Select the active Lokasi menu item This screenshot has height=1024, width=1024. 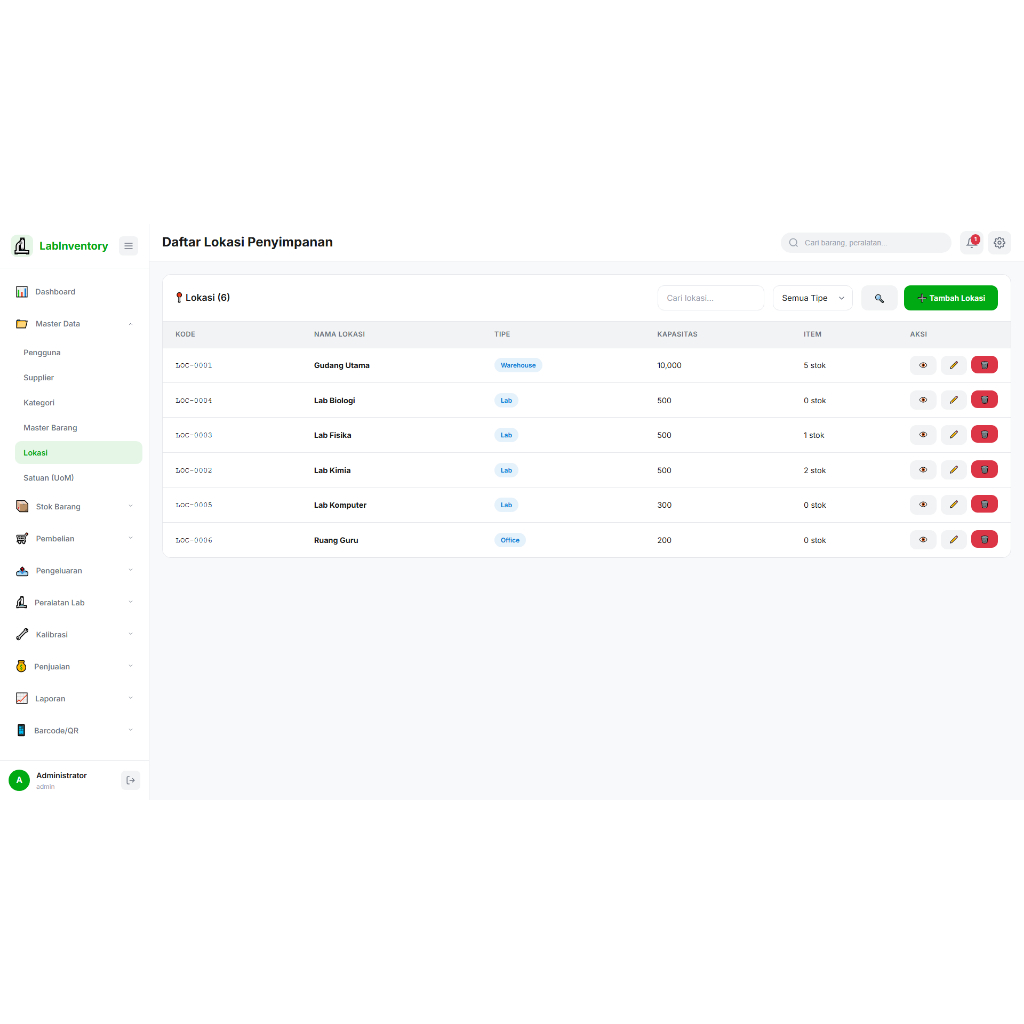(x=78, y=453)
